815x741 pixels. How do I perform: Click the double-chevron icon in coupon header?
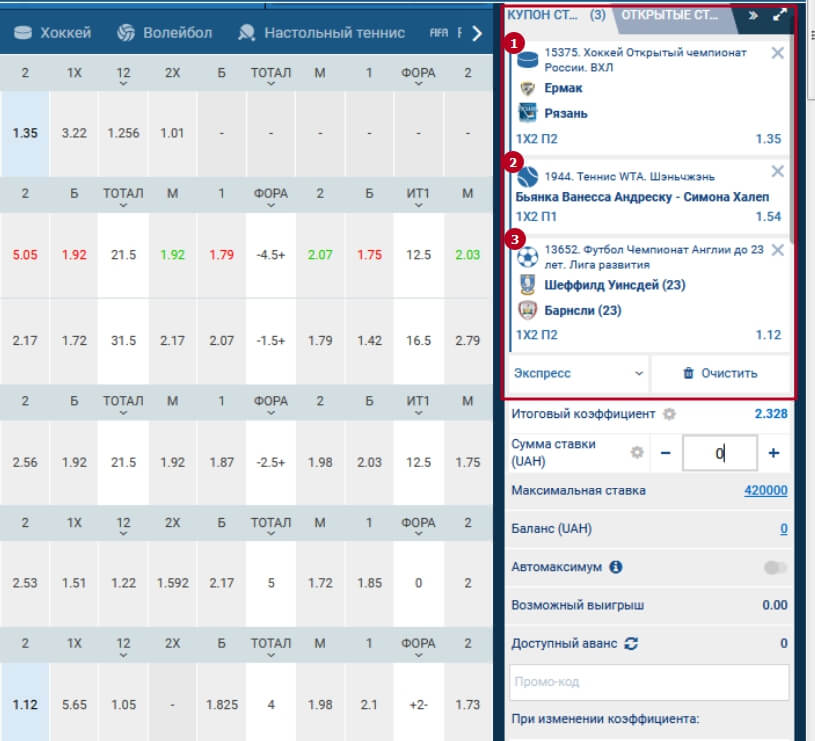753,15
